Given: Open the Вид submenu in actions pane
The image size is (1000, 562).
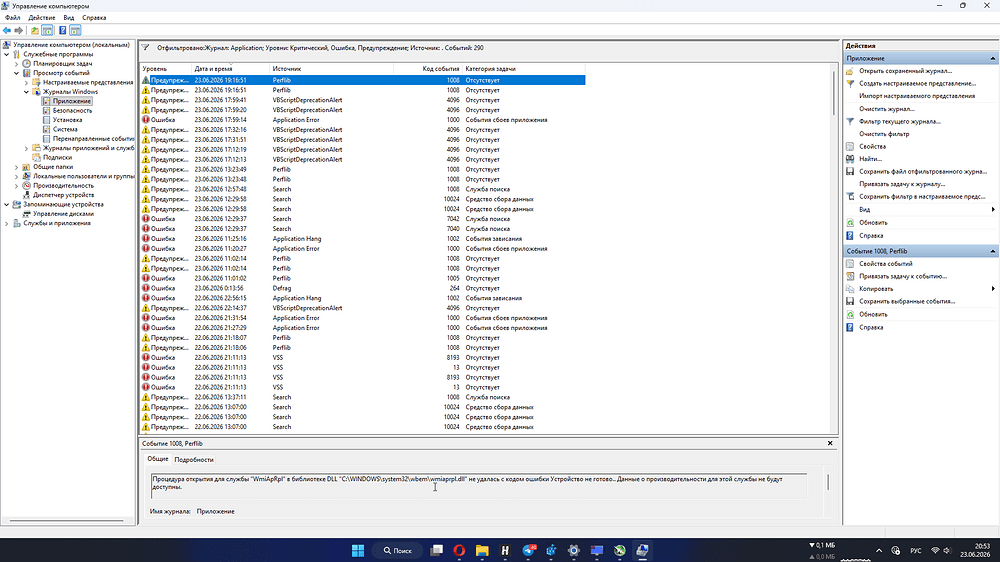Looking at the screenshot, I should point(864,210).
